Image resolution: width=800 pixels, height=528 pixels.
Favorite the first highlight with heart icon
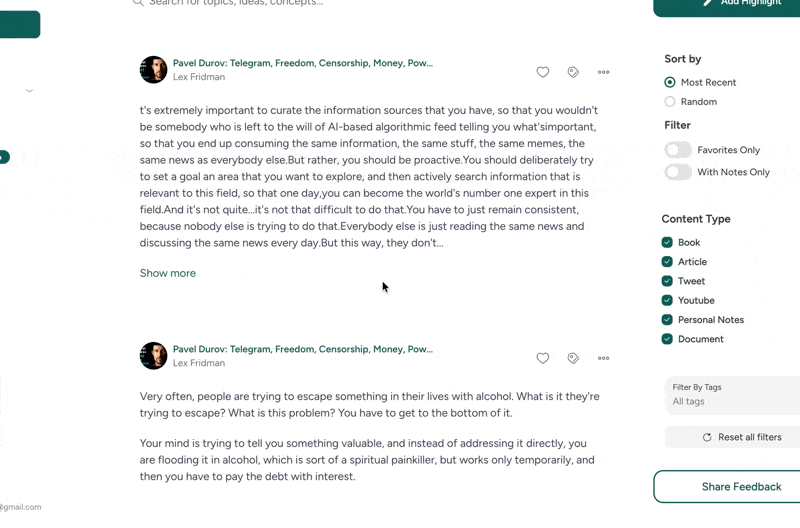coord(543,72)
